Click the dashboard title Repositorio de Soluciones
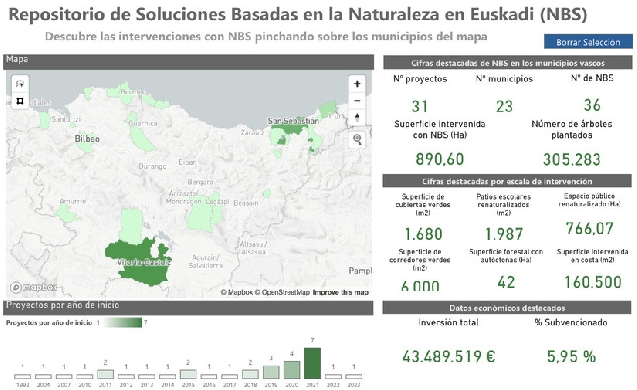This screenshot has width=637, height=390. 298,14
